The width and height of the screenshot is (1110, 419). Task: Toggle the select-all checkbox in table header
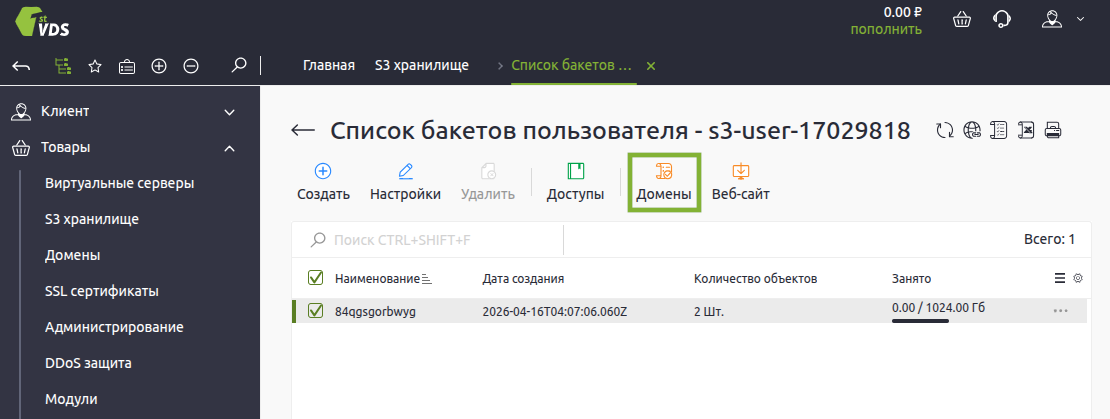(315, 278)
